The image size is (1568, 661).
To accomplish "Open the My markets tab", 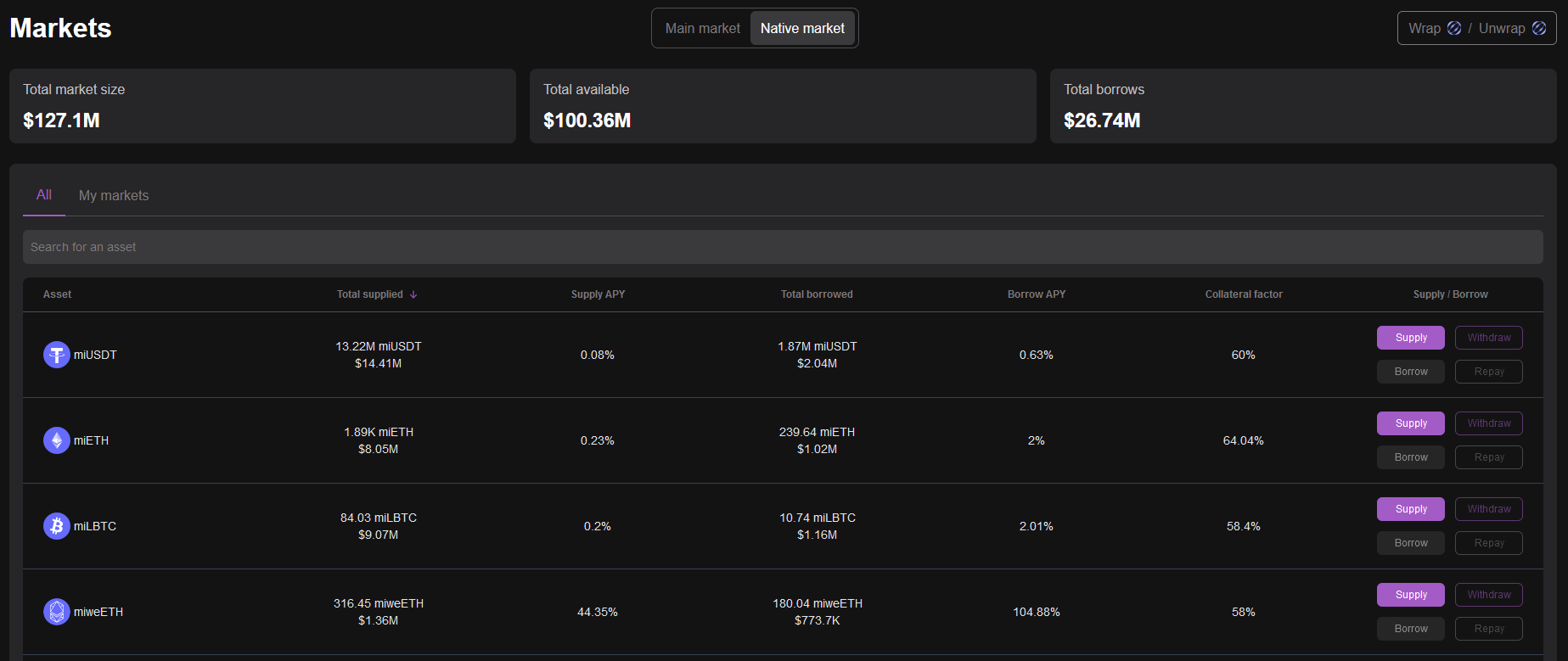I will click(114, 195).
